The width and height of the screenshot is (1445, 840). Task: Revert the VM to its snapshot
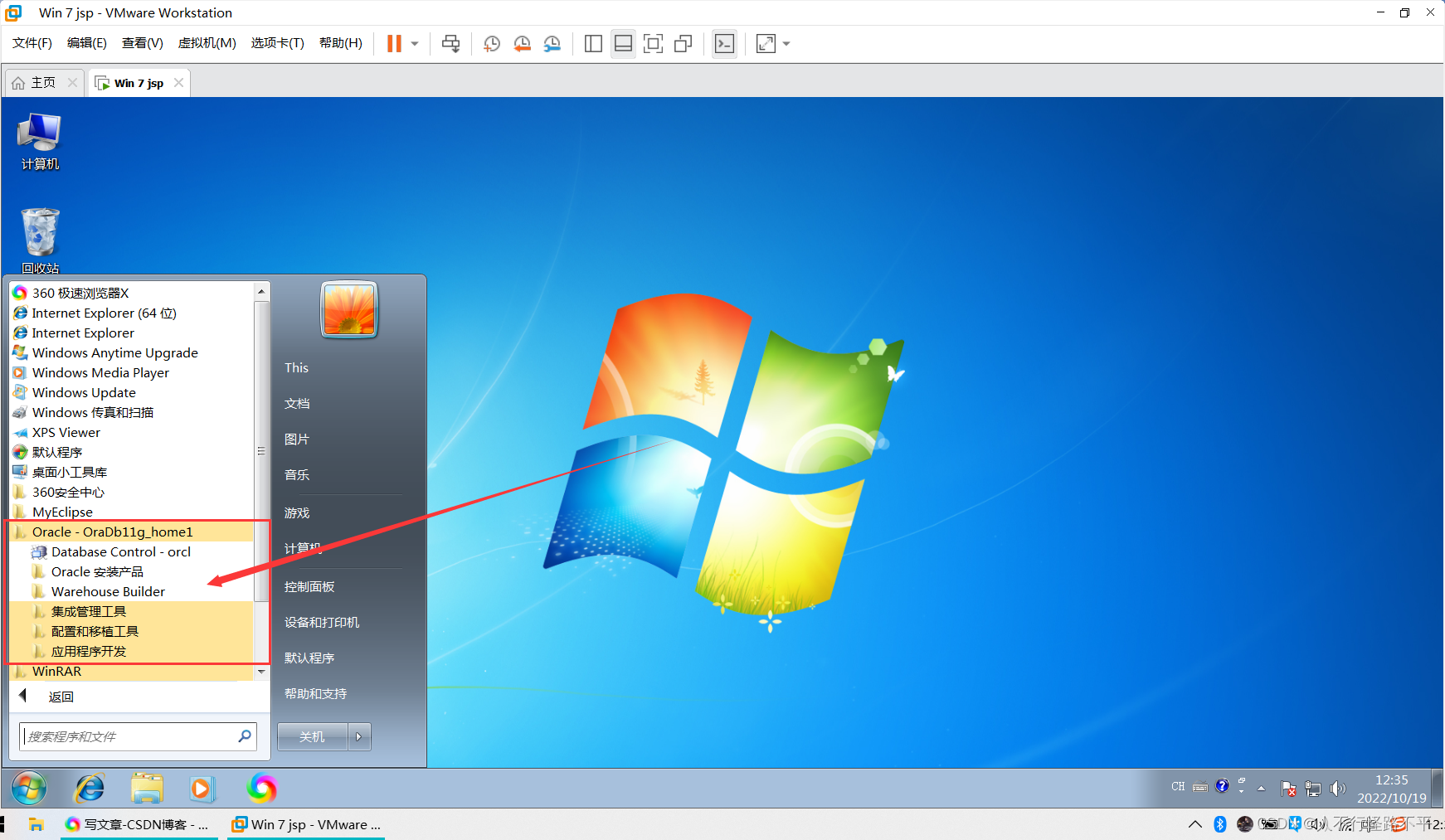(522, 44)
